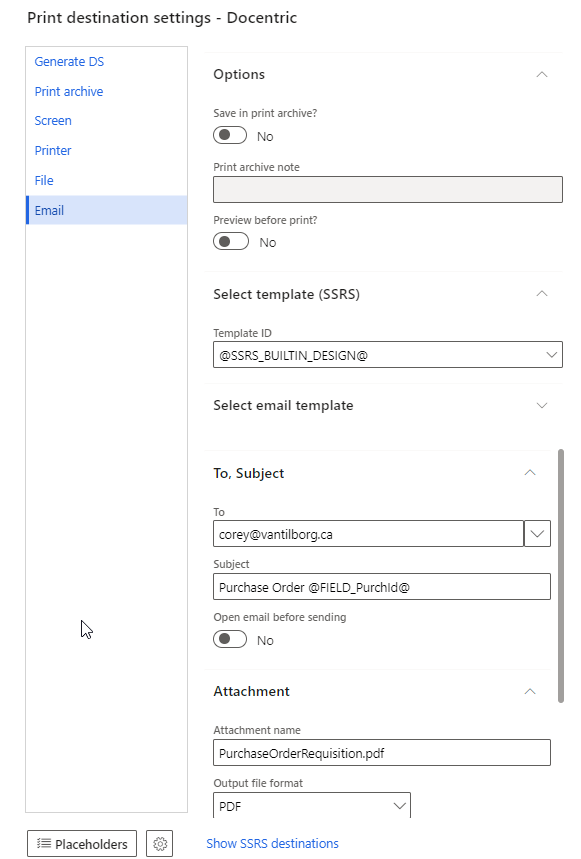Image resolution: width=581 pixels, height=859 pixels.
Task: Collapse the Options section chevron
Action: 542,75
